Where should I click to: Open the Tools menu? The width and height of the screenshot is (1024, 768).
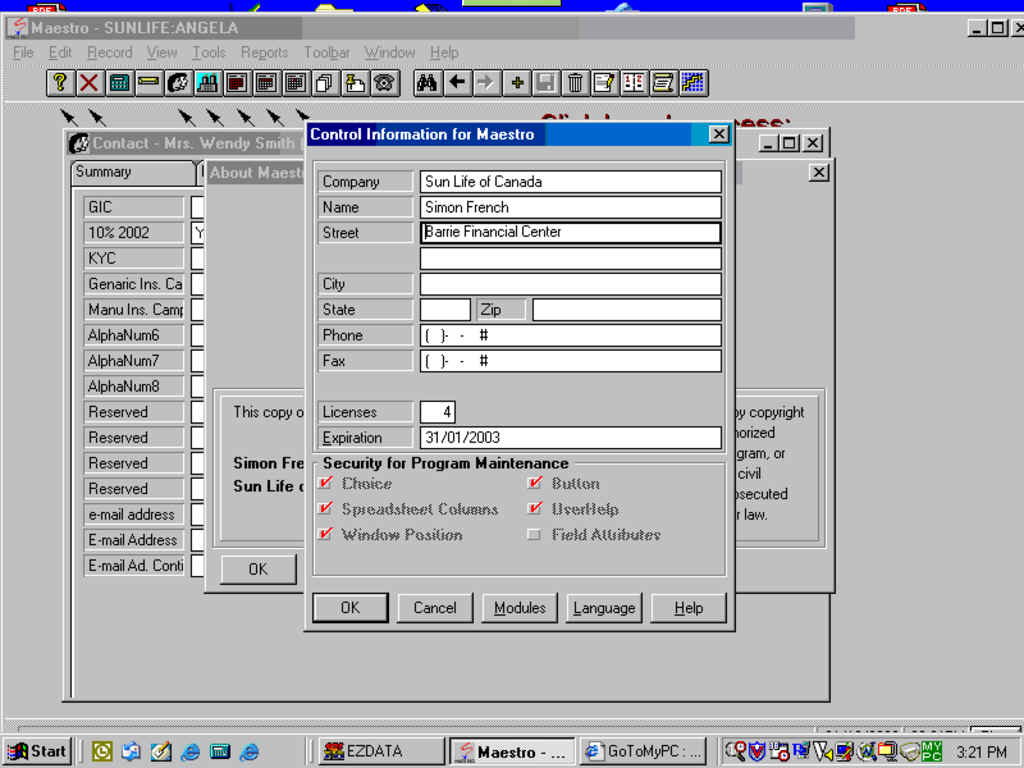[209, 52]
